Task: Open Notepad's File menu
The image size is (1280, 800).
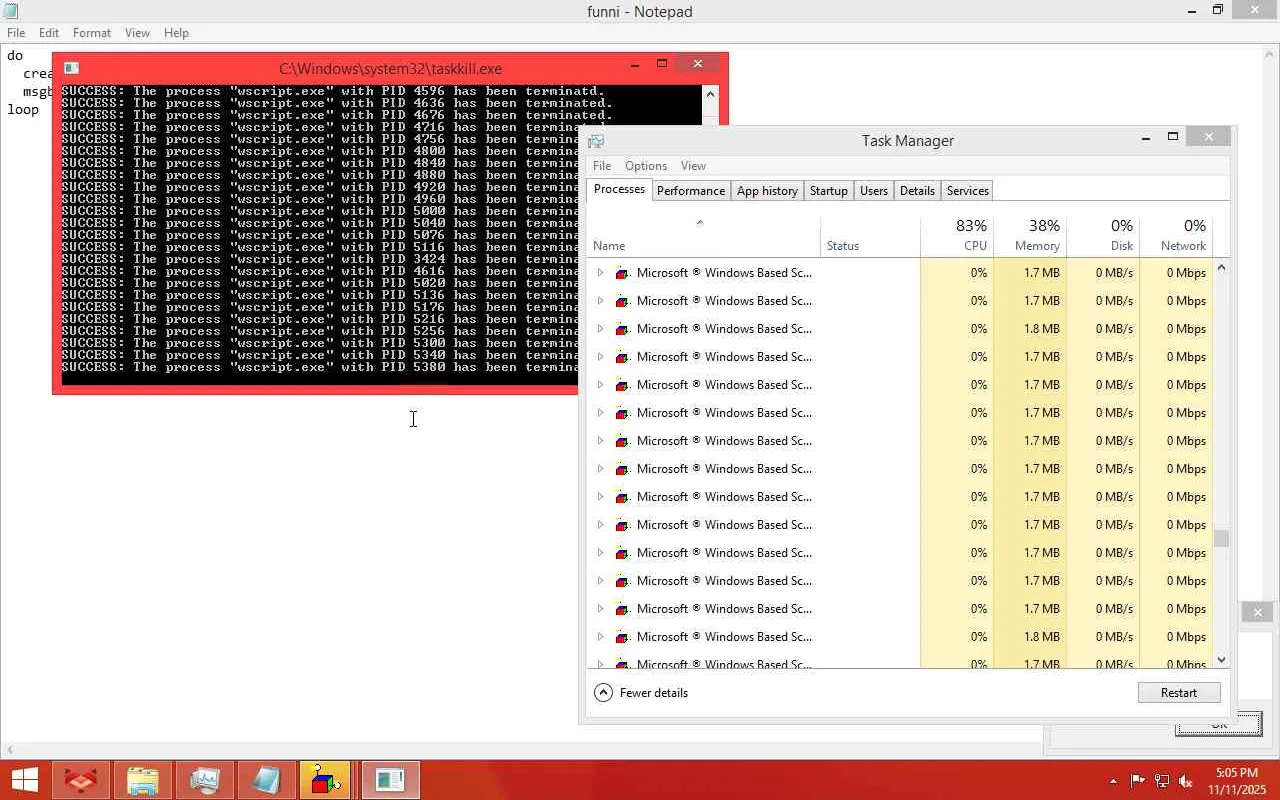Action: tap(16, 33)
